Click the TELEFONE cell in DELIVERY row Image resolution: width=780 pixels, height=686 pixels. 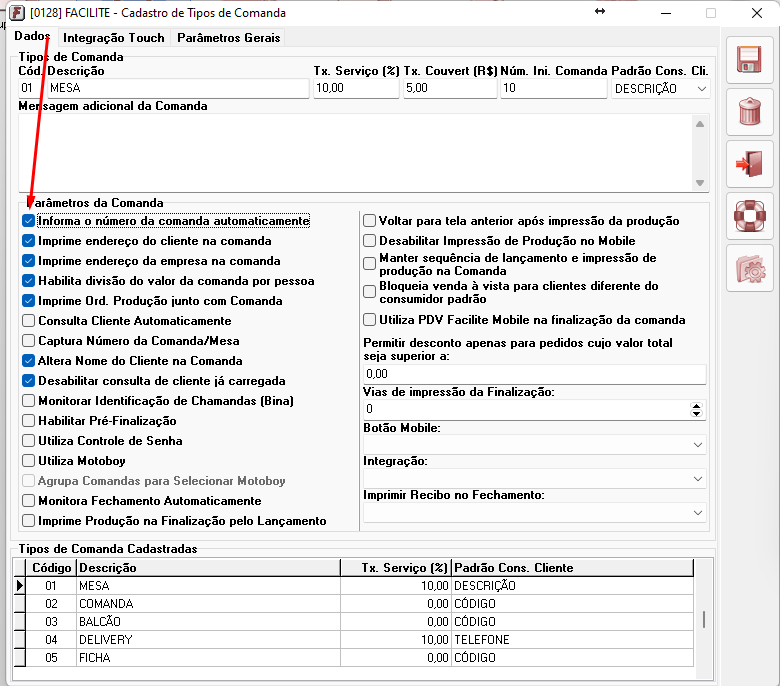tap(572, 640)
